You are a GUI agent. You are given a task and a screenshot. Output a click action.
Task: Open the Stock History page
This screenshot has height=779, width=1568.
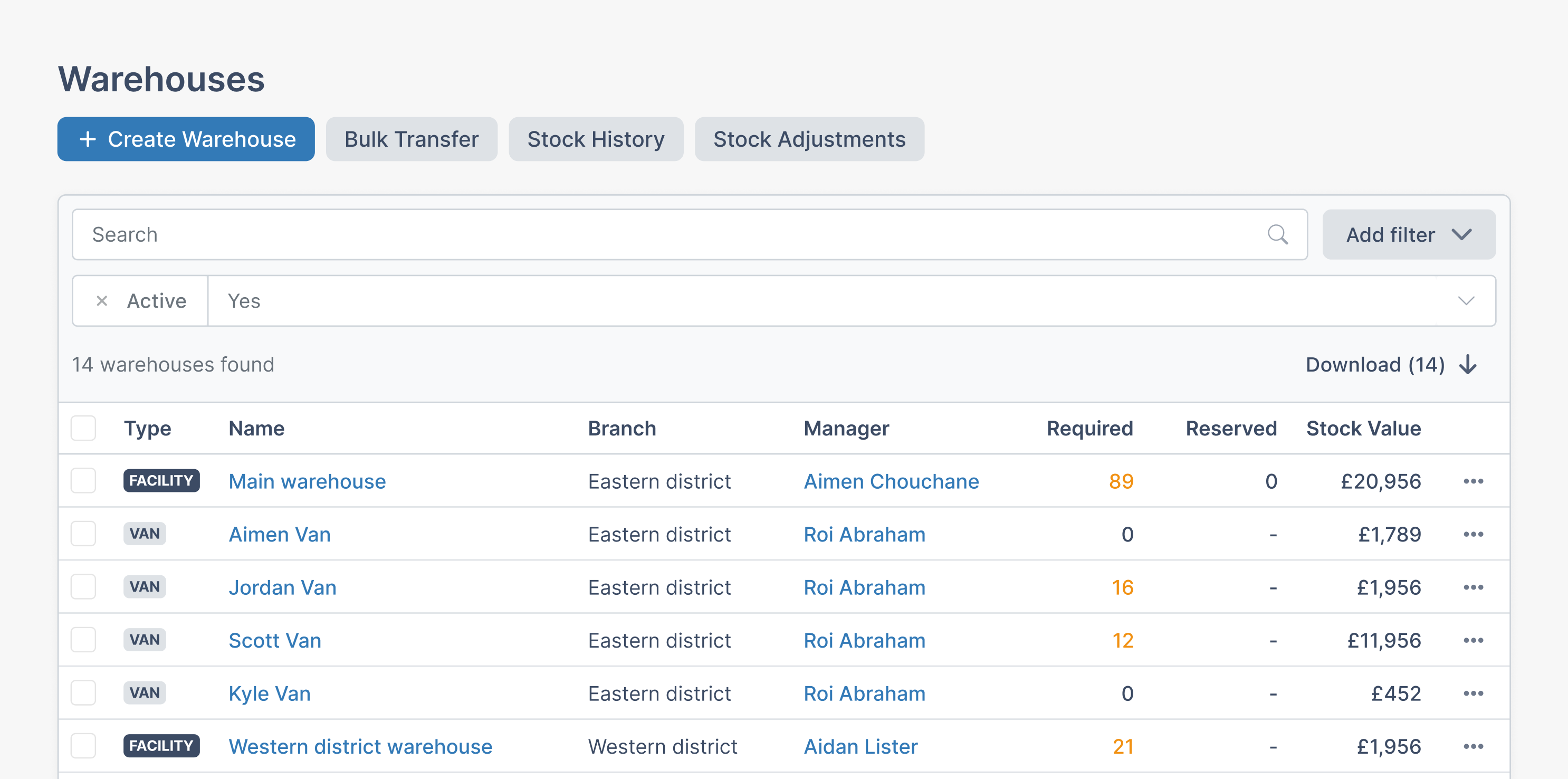pyautogui.click(x=595, y=139)
